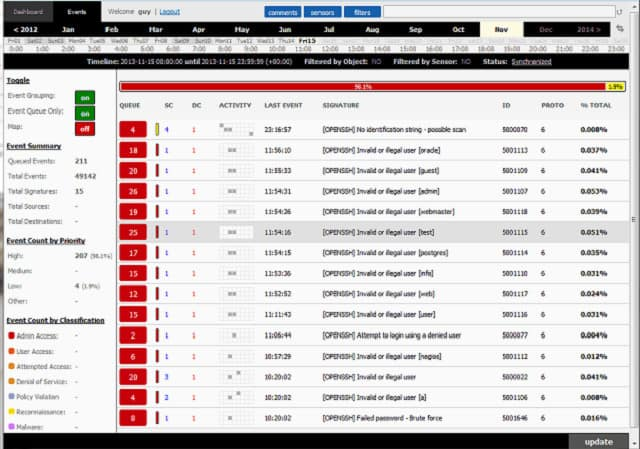Click yellow priority marker on possible scan row
Screen dimensions: 640x449
157,129
